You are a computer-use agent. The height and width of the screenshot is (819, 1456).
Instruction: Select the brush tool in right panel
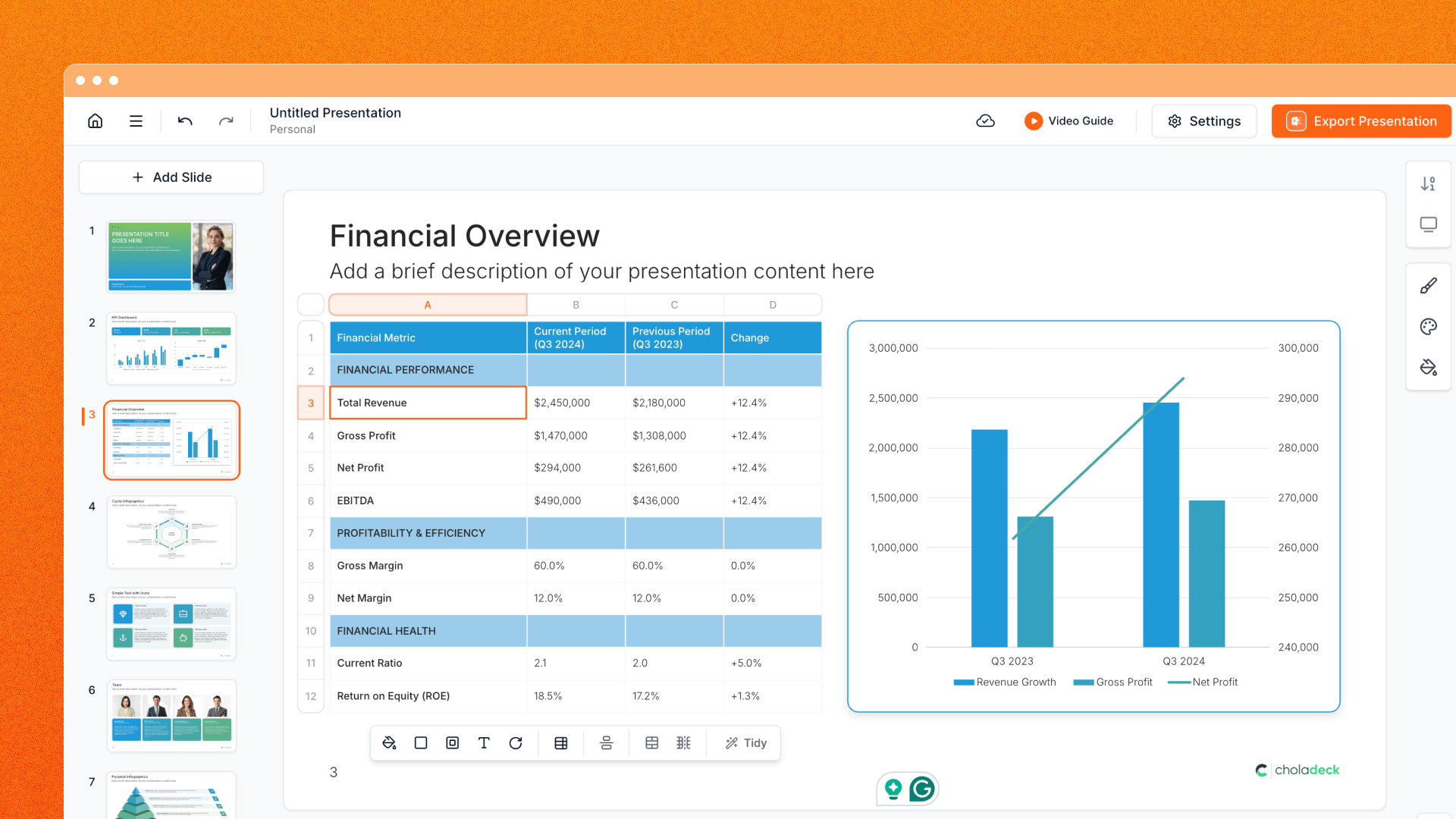pos(1429,286)
